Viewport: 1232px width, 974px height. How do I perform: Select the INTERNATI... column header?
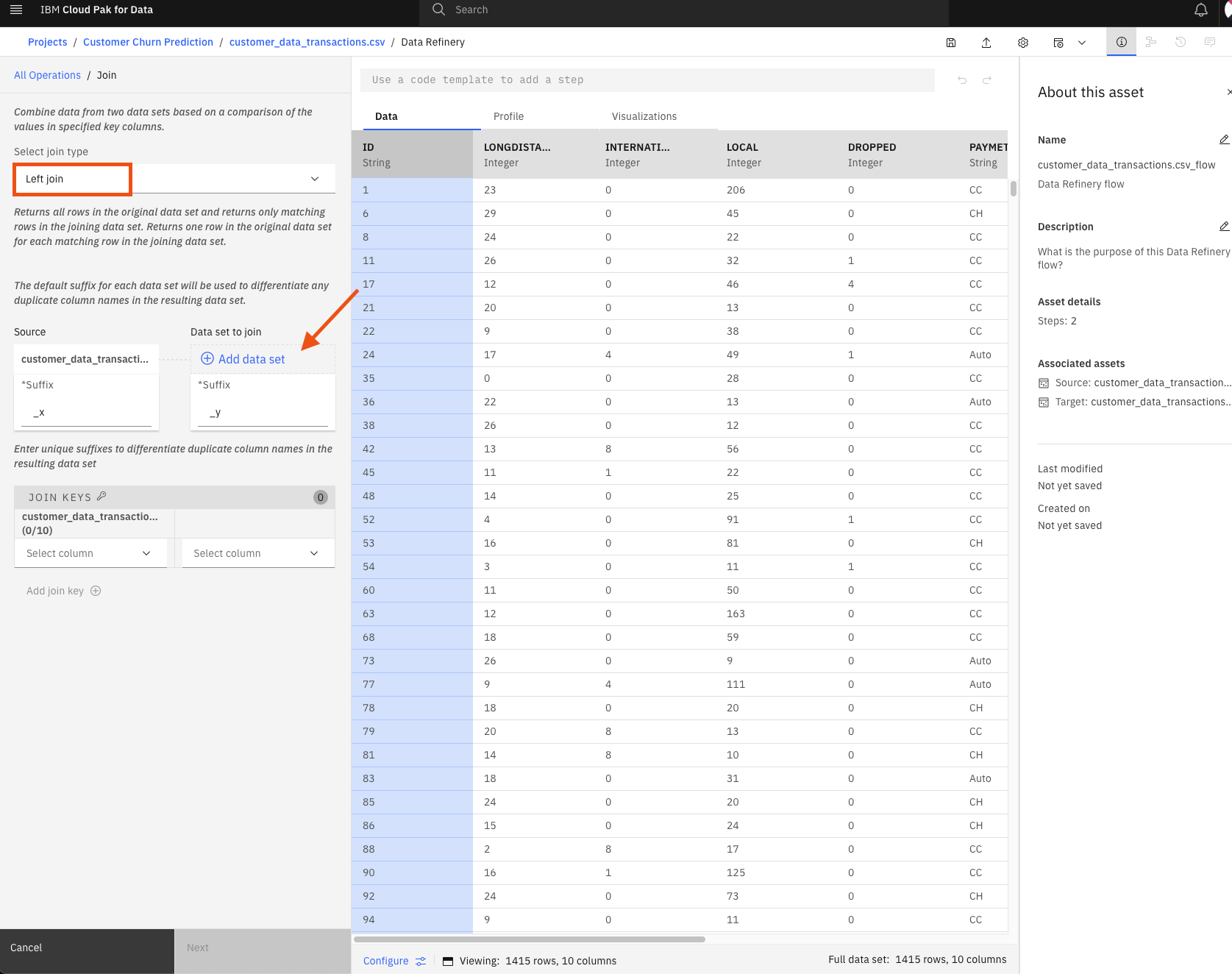[655, 154]
